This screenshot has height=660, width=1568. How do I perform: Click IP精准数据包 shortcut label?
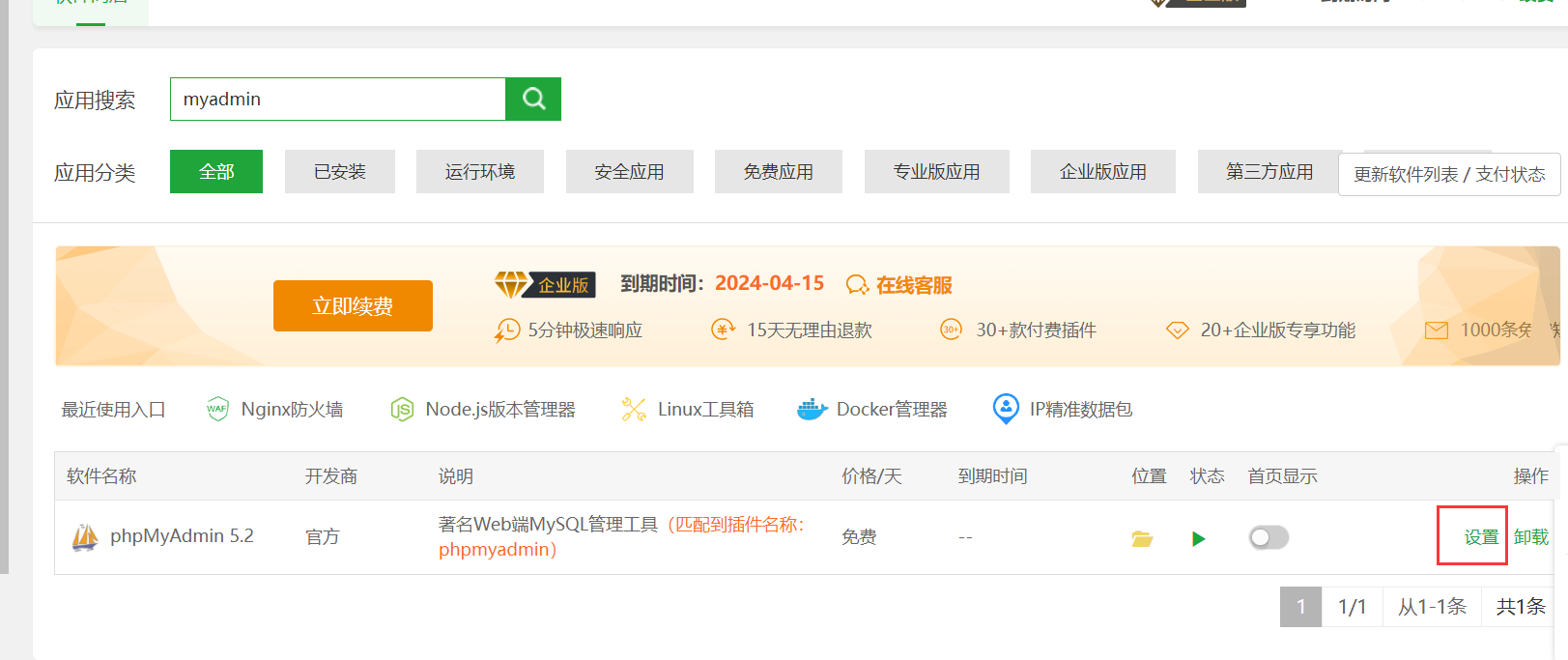tap(1081, 410)
